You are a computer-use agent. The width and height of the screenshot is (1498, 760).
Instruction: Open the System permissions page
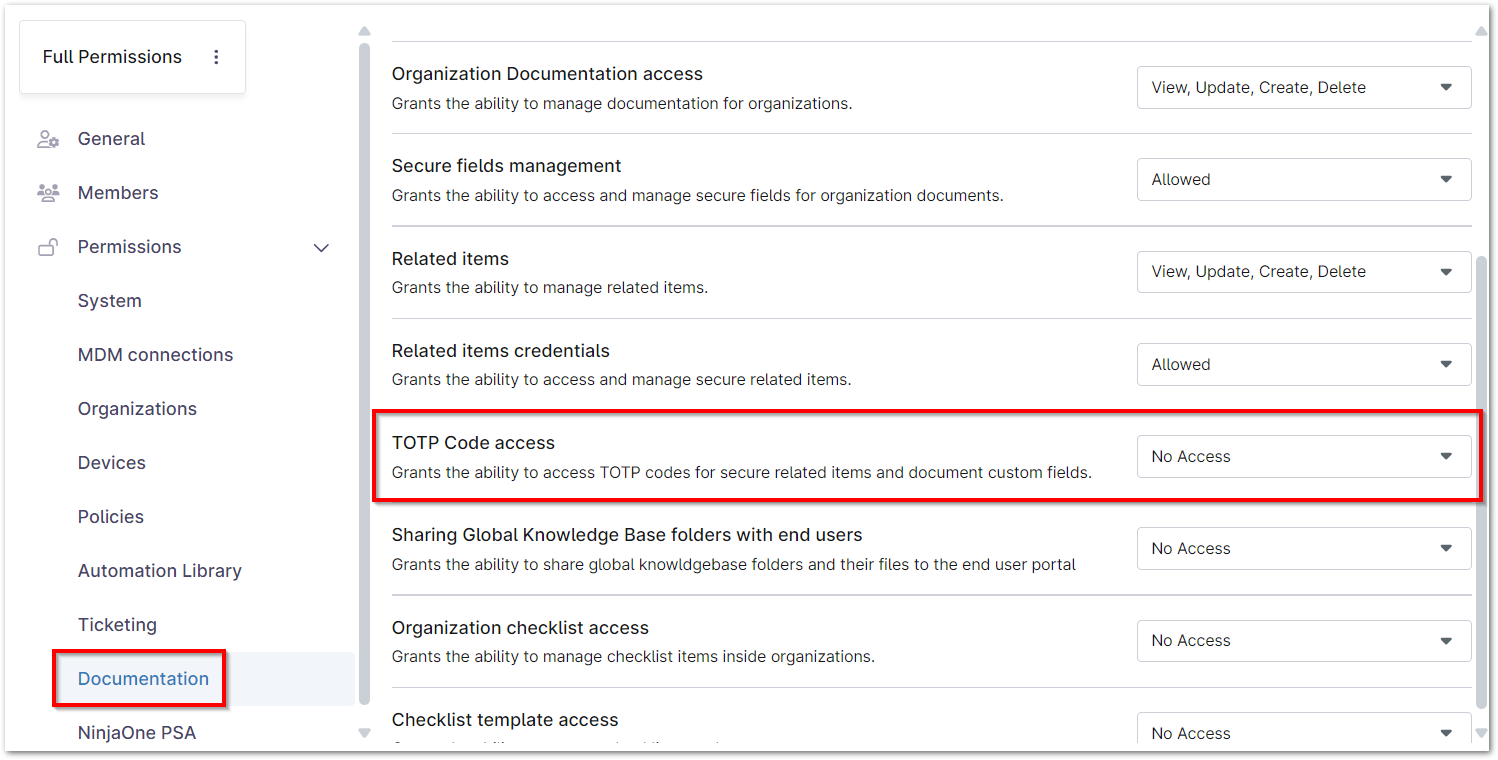coord(109,301)
